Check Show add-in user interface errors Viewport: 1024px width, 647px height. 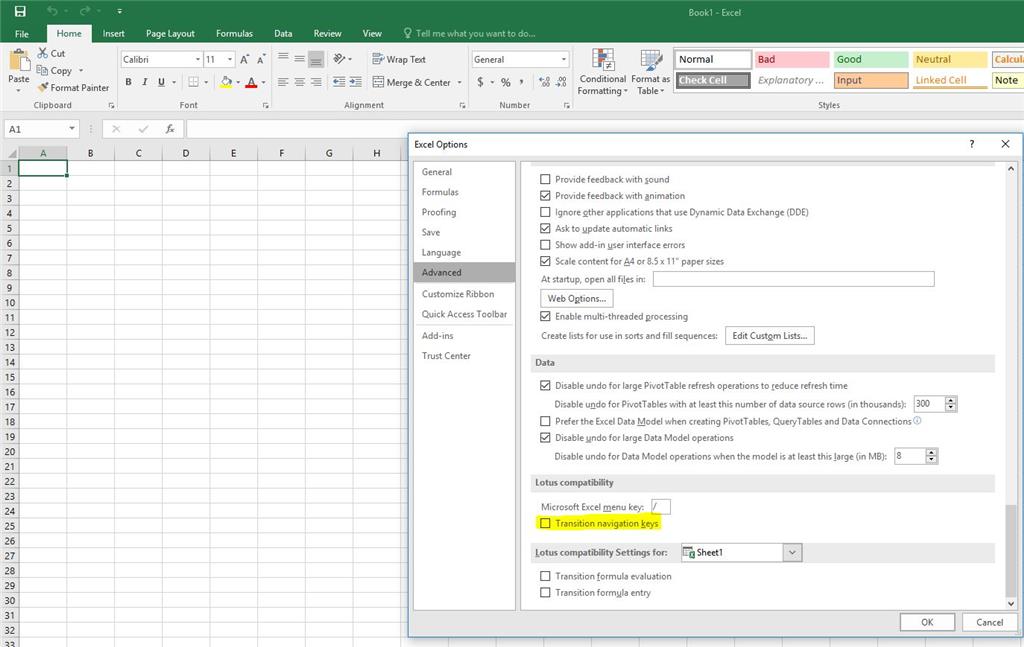[x=545, y=245]
